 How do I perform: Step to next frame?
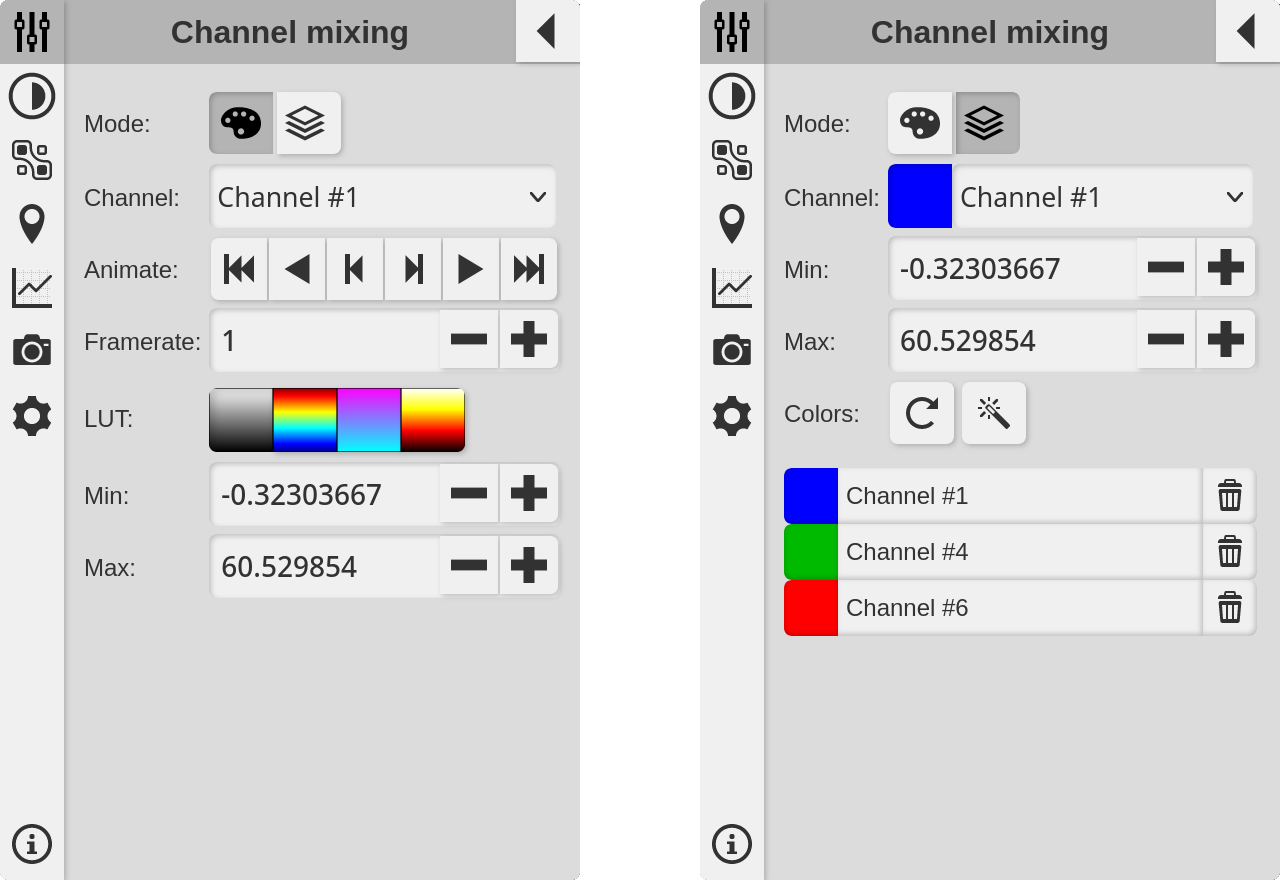[413, 269]
